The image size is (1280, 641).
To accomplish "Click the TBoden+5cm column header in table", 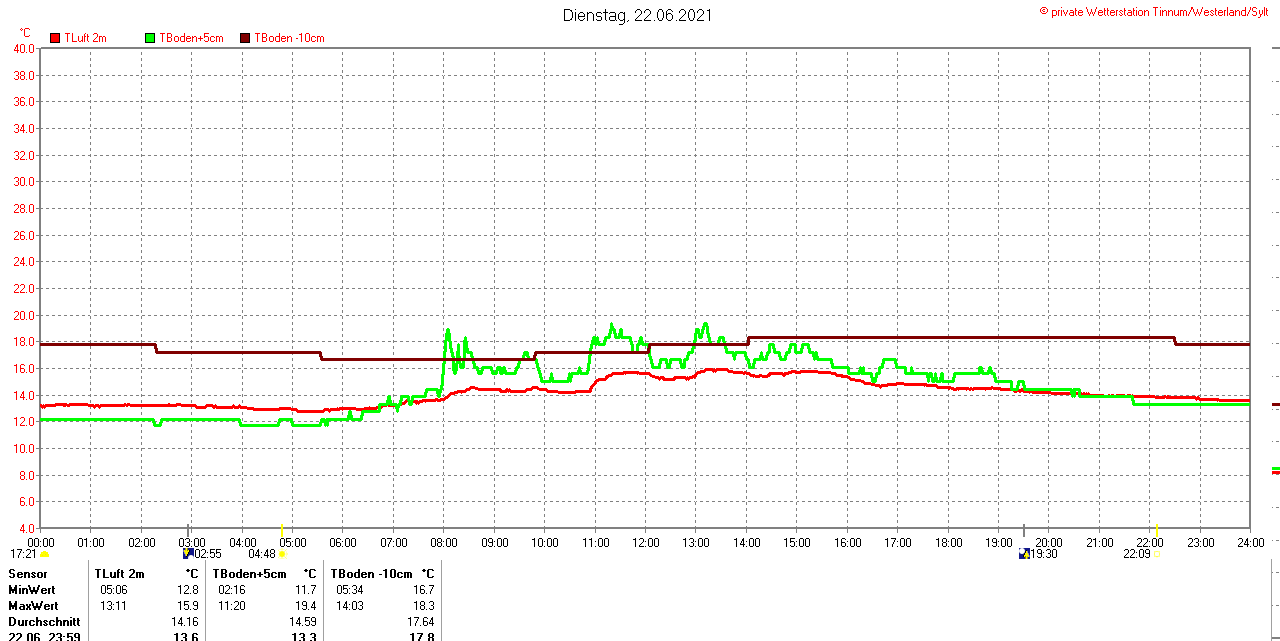I will [249, 574].
